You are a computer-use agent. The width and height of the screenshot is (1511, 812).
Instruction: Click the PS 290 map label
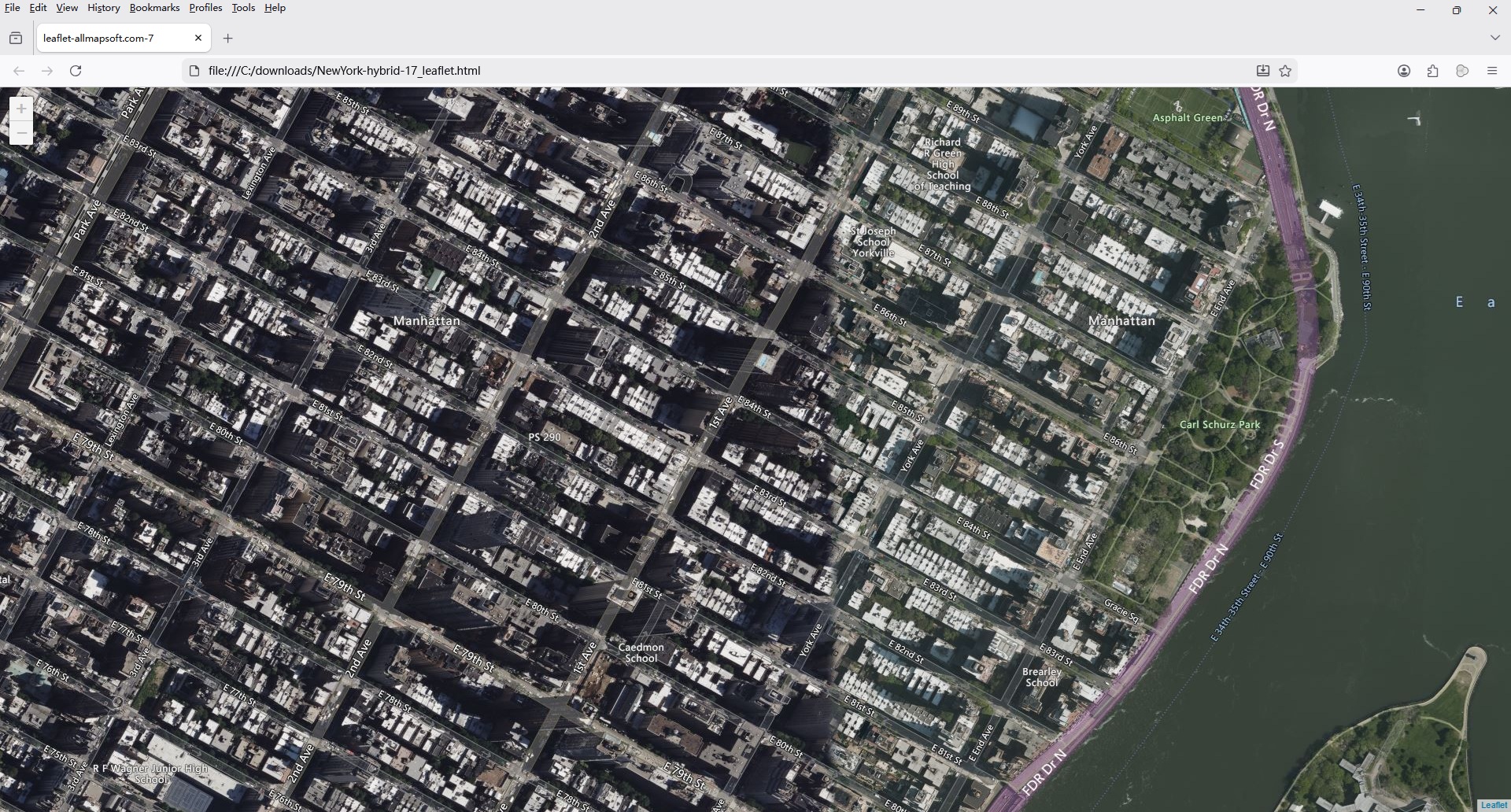click(x=545, y=437)
